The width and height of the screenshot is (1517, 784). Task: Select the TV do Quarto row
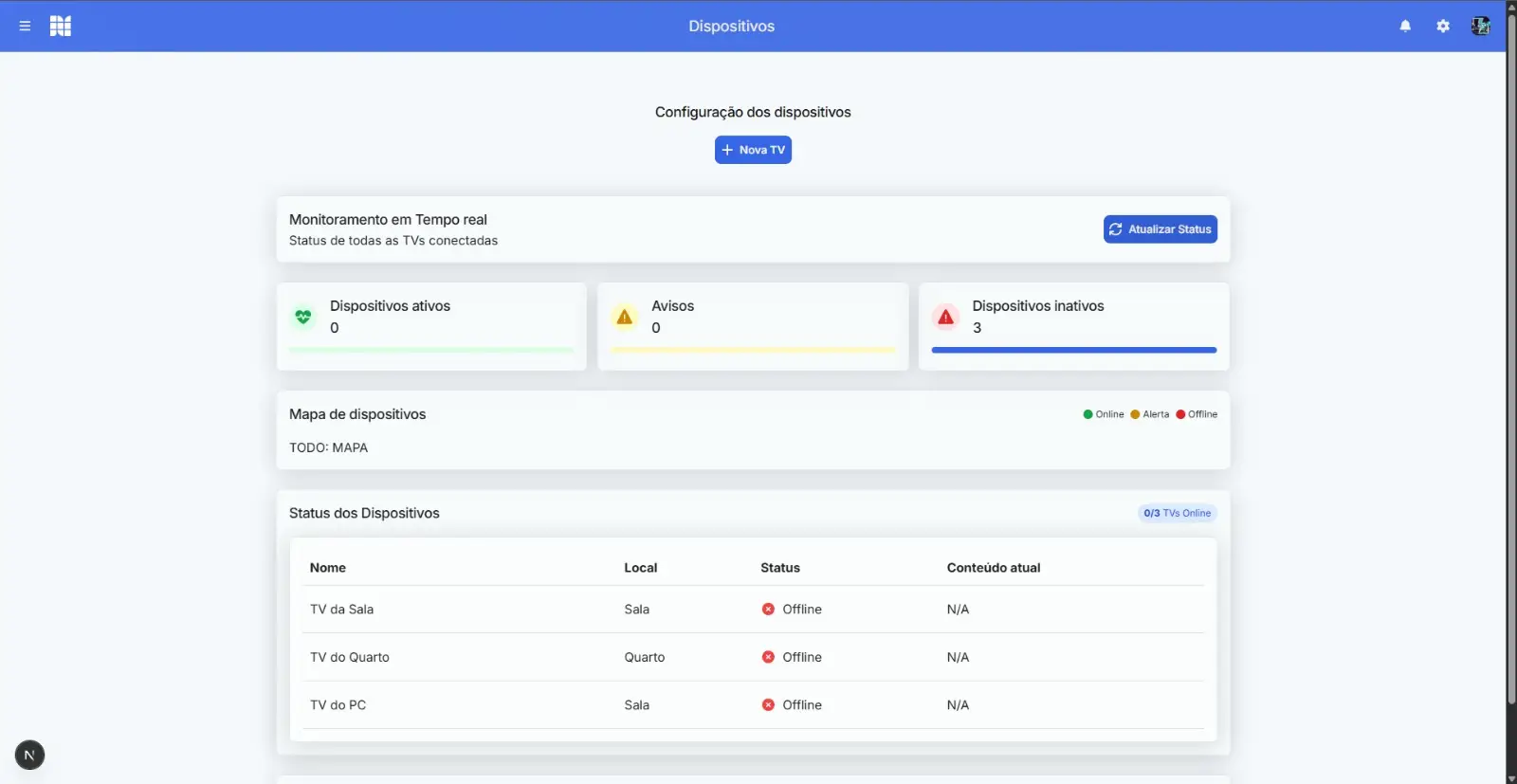[x=350, y=657]
